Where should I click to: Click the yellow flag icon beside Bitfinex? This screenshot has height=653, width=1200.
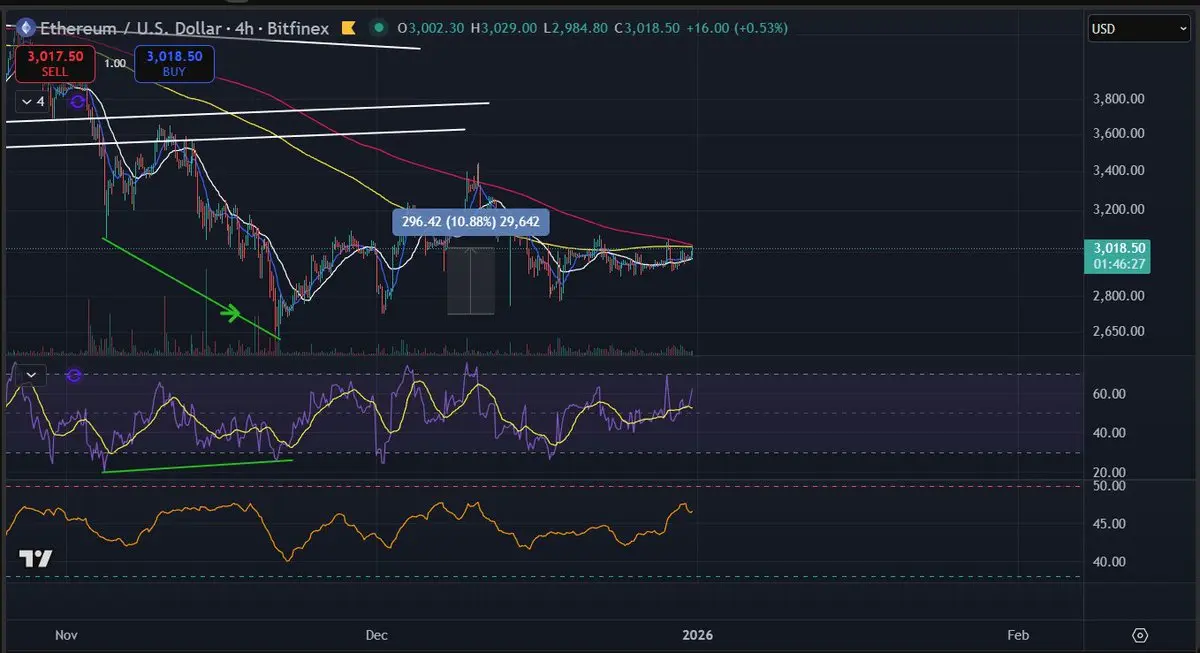pyautogui.click(x=350, y=28)
